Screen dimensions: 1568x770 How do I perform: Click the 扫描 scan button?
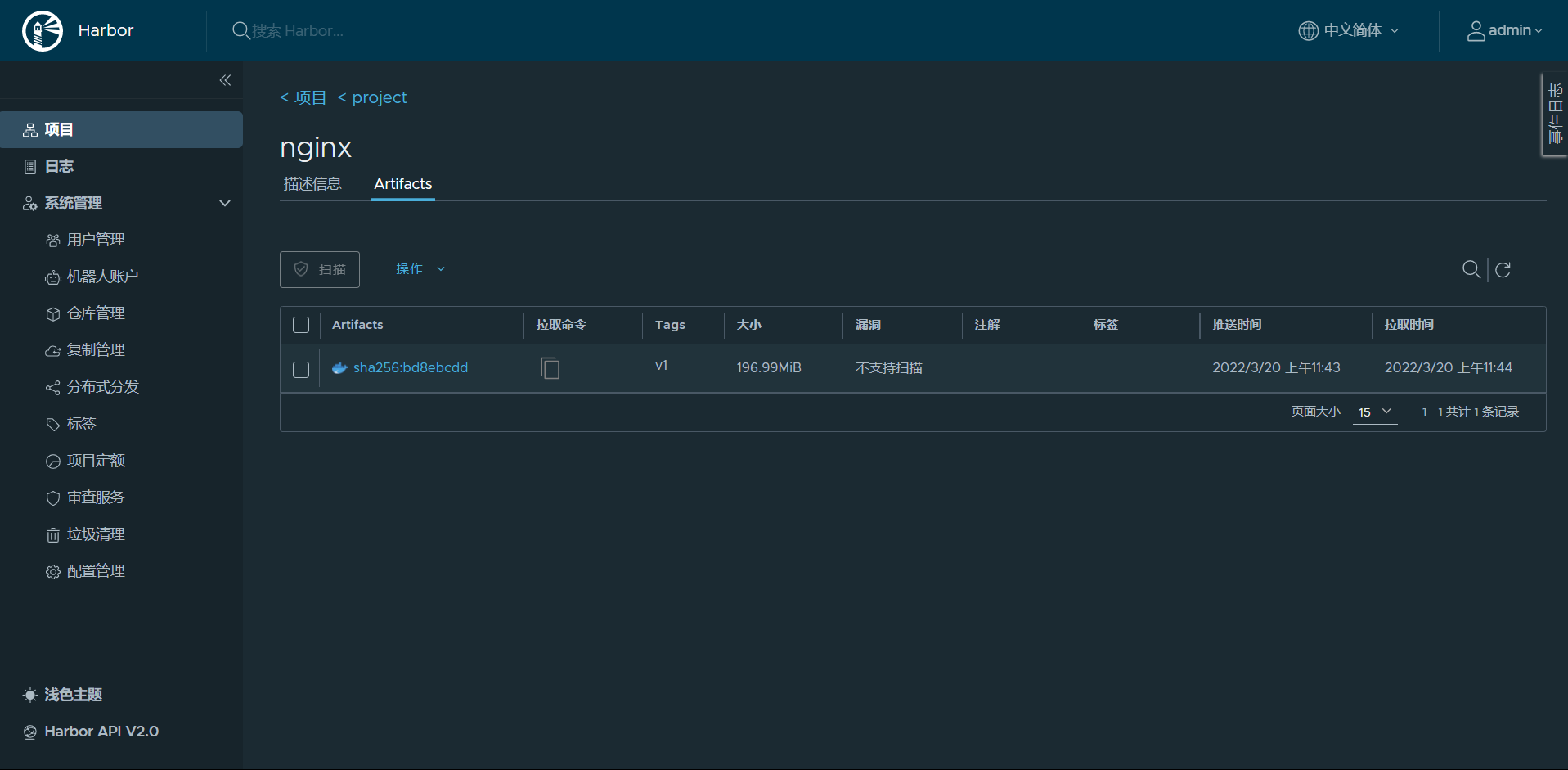[319, 268]
